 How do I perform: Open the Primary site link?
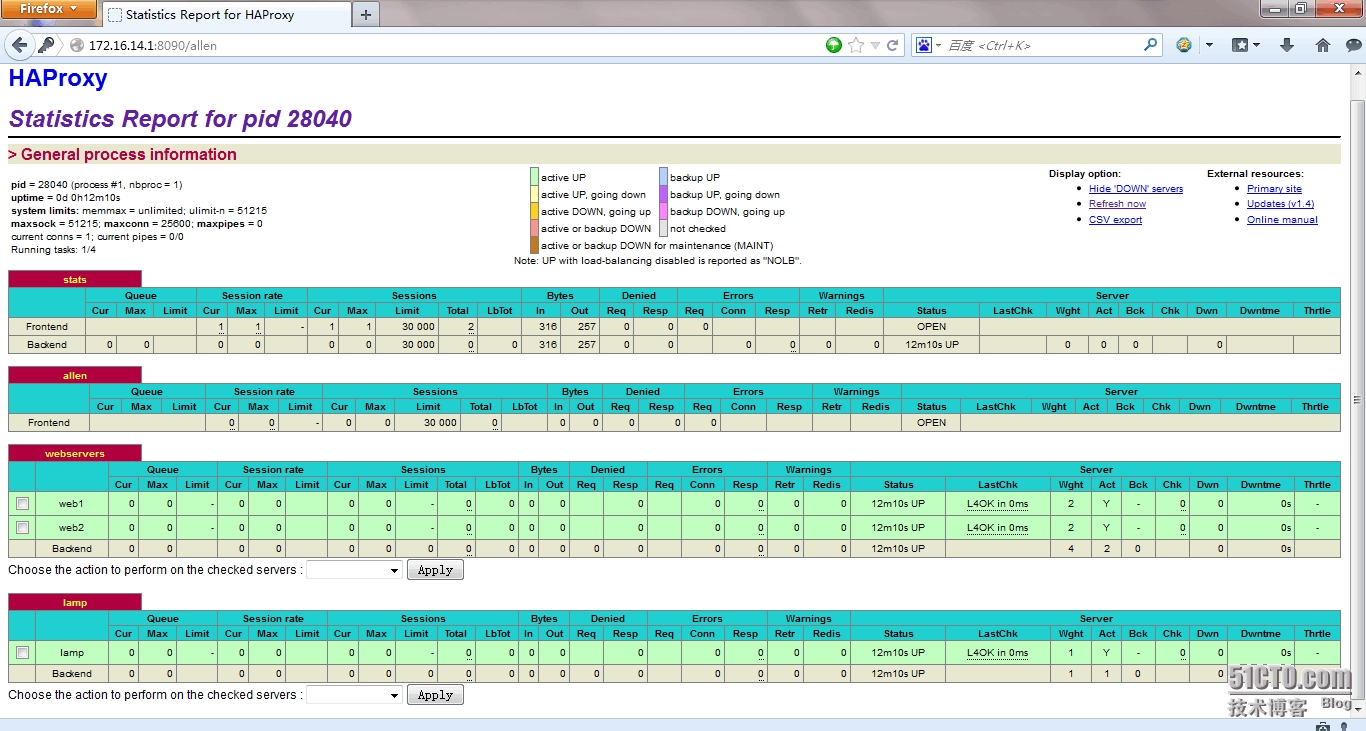tap(1274, 188)
